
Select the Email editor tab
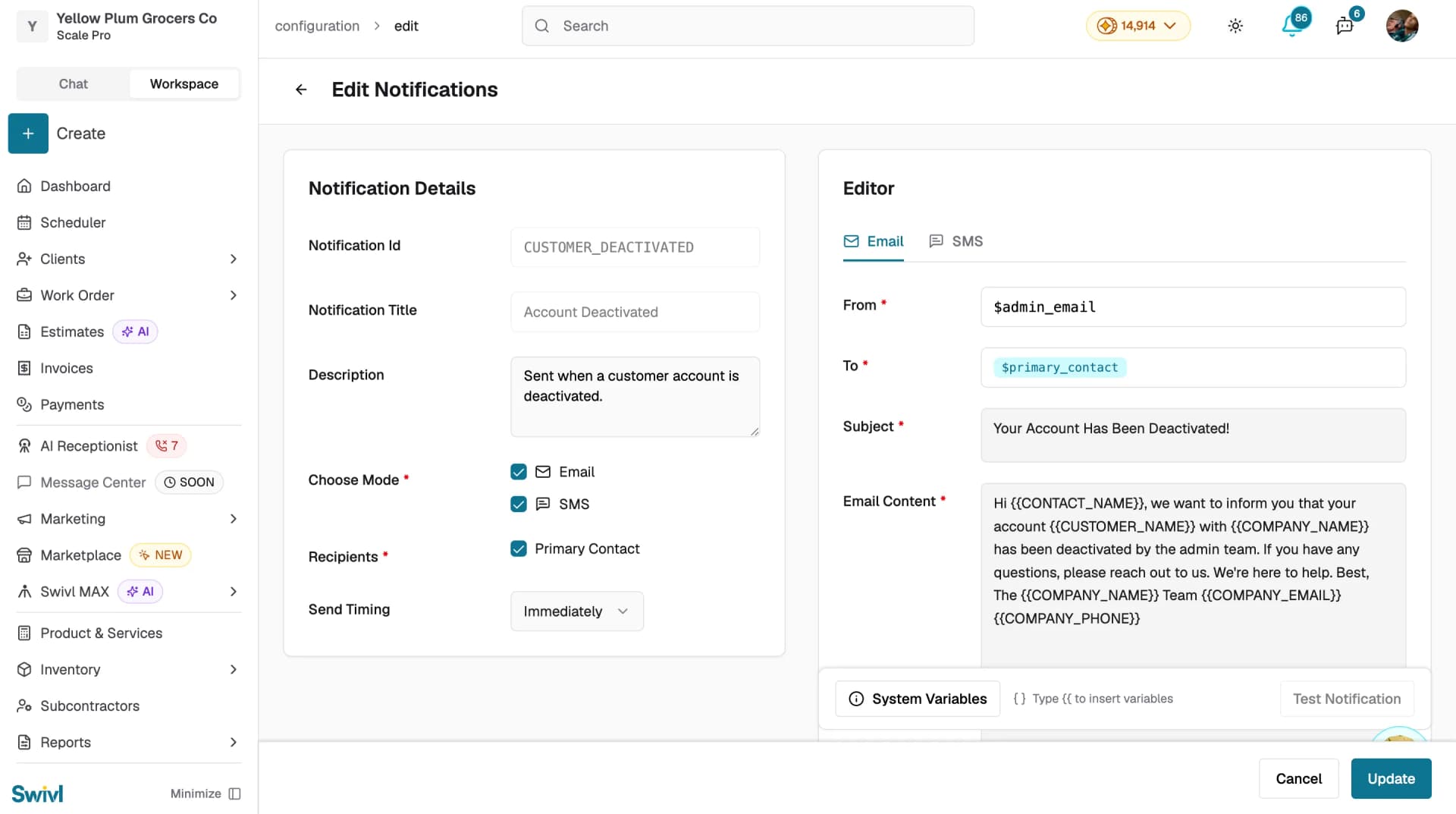874,241
